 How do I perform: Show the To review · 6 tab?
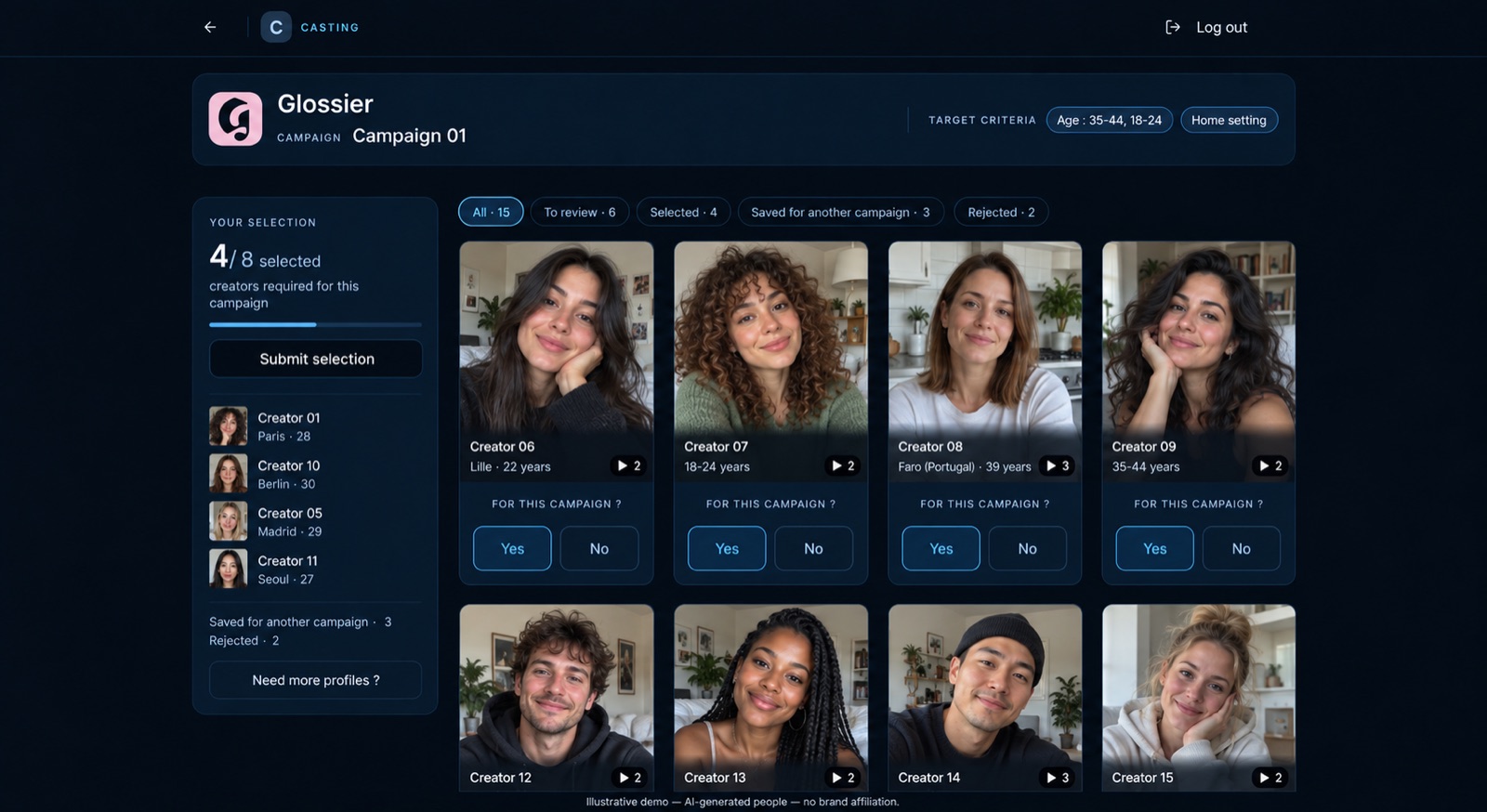coord(580,212)
